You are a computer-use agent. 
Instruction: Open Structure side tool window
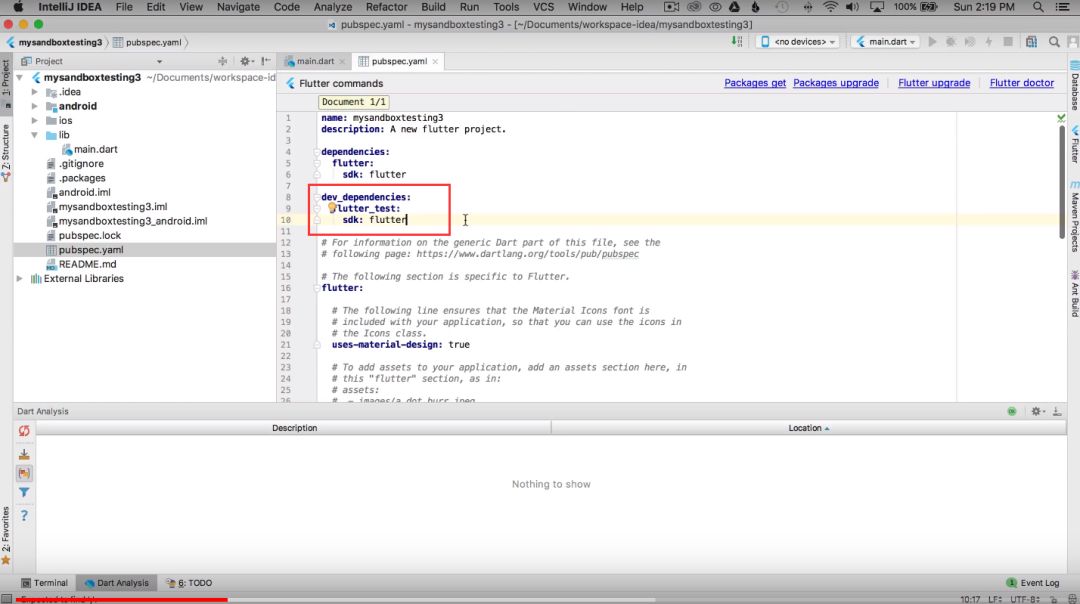pos(6,152)
